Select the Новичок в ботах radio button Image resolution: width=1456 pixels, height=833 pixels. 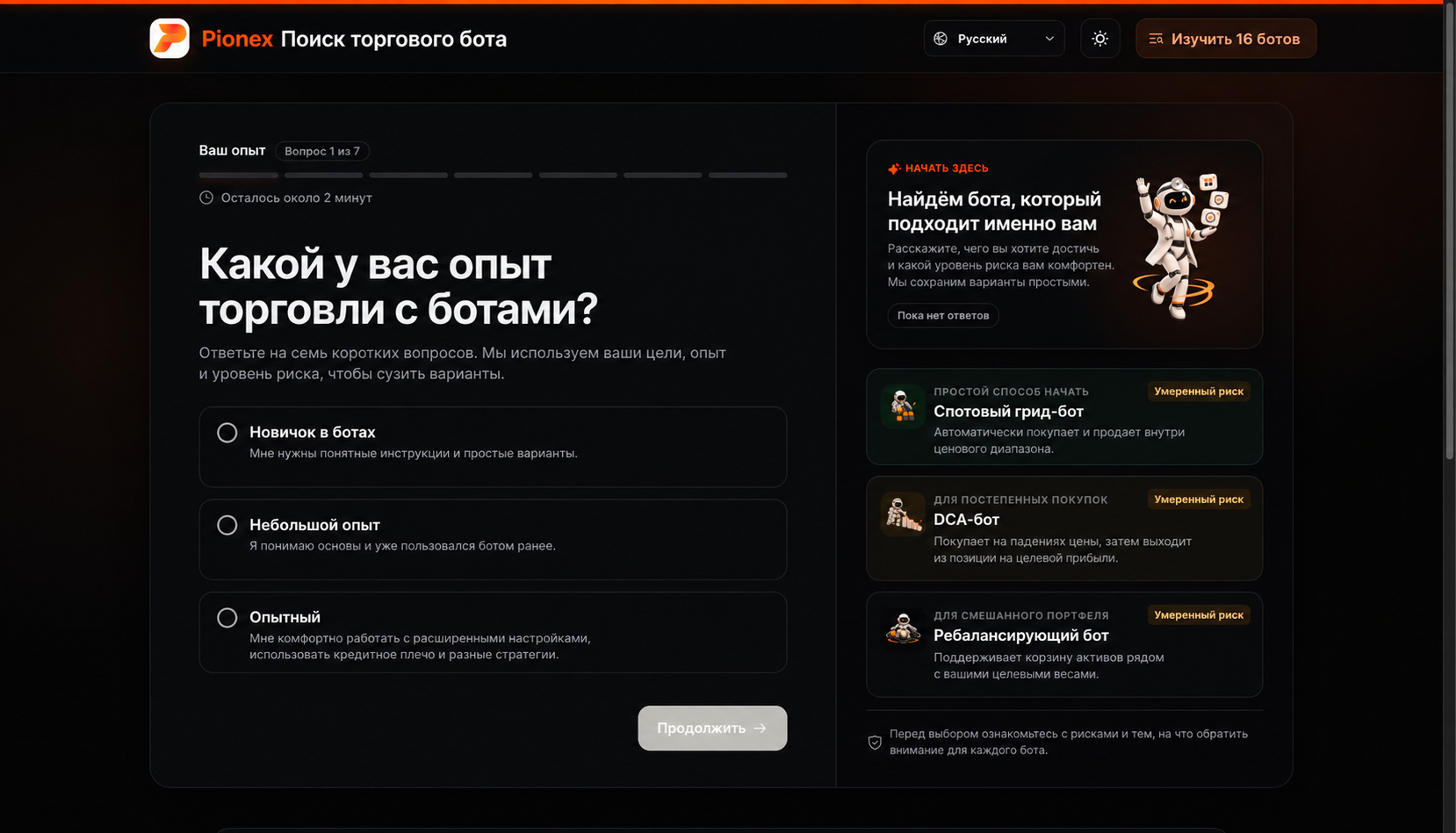click(227, 433)
